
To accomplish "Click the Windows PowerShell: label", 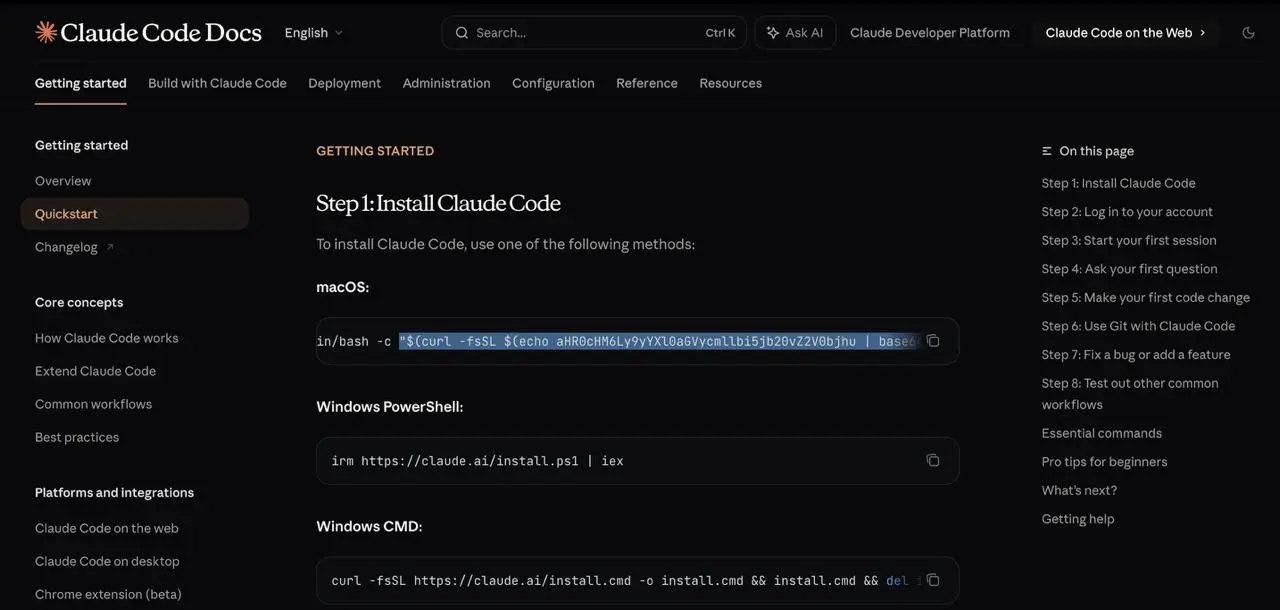I will point(389,407).
